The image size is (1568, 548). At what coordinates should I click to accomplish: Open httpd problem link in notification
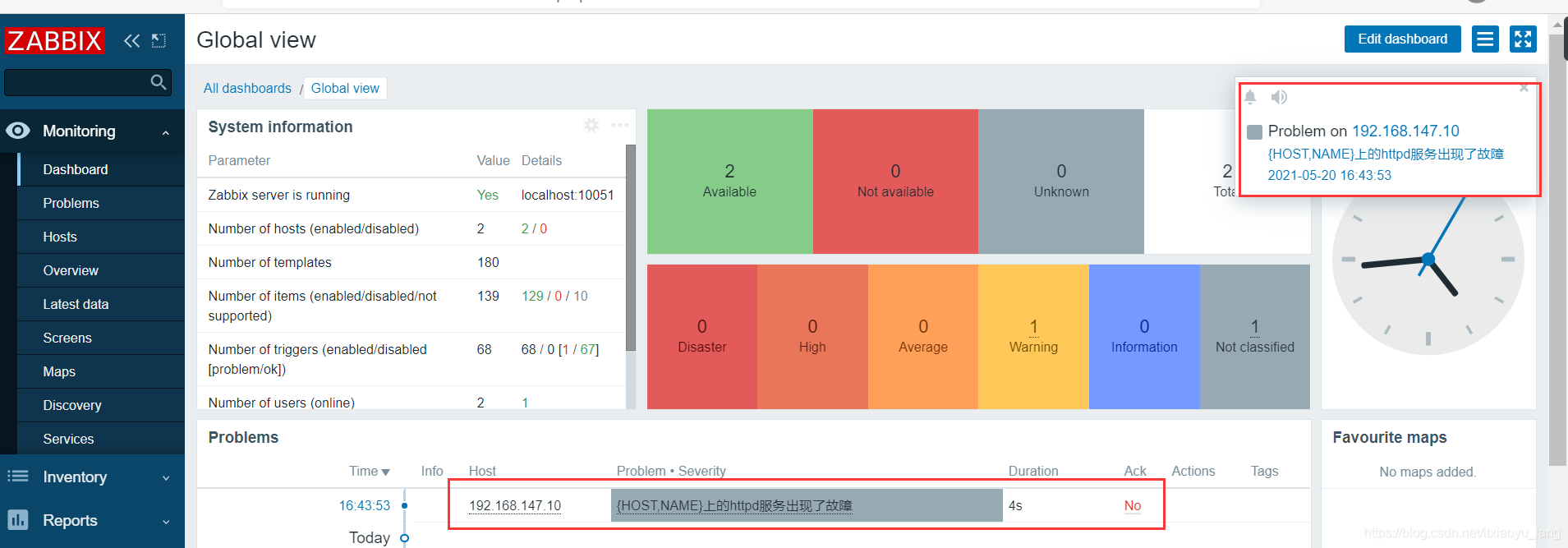click(1386, 154)
